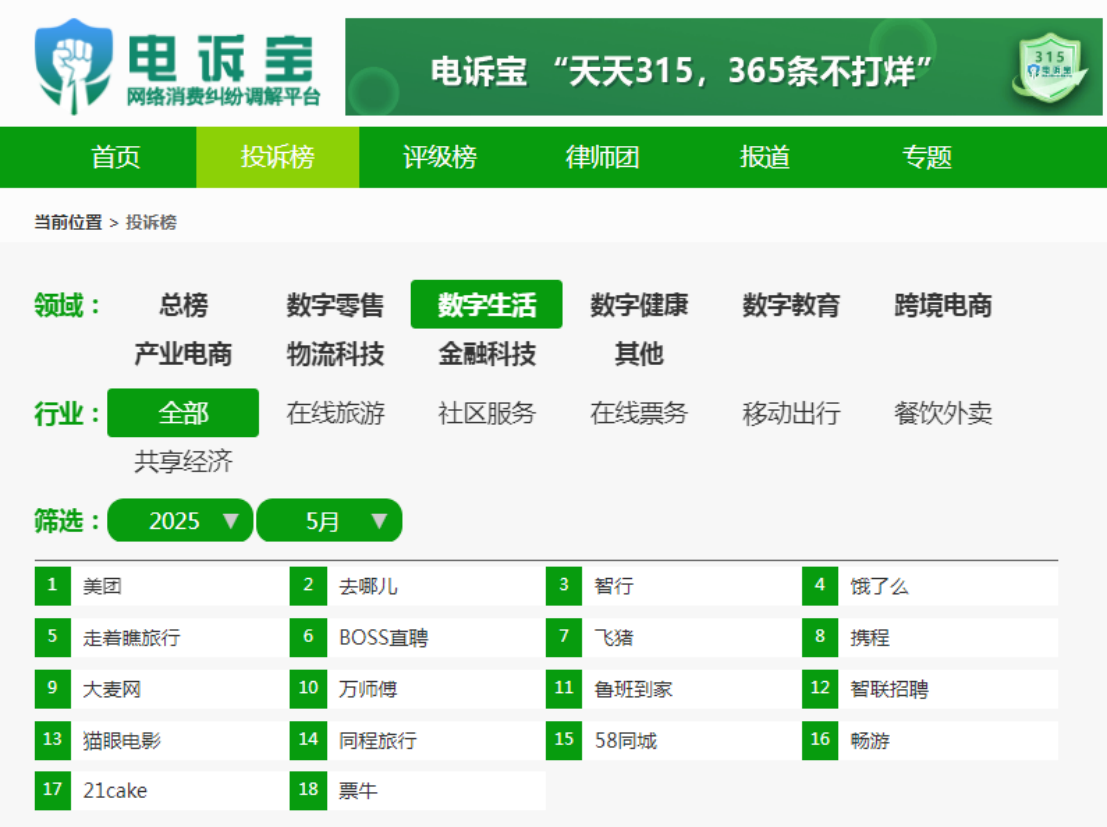1107x827 pixels.
Task: Go to 首页 in navigation bar
Action: 116,157
